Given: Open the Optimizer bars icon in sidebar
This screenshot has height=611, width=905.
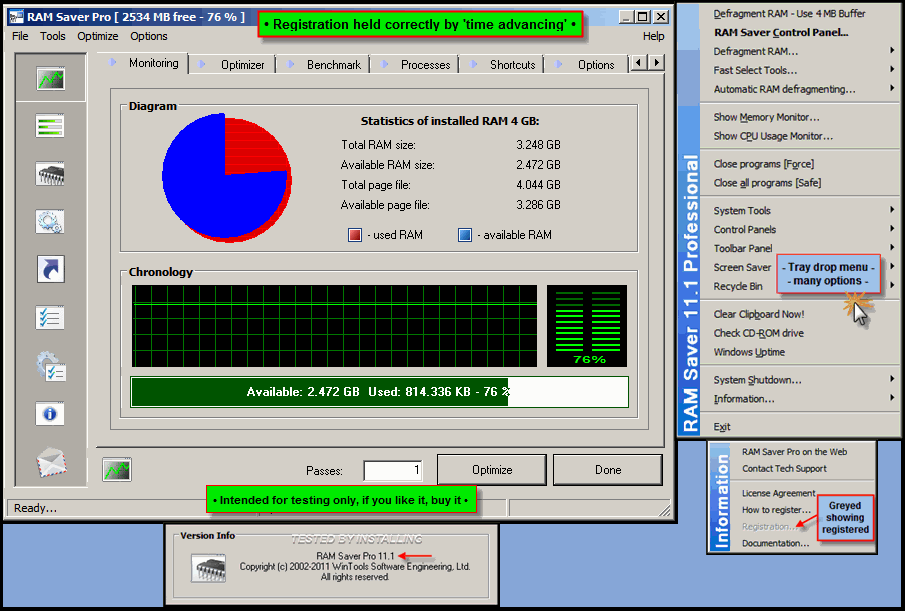Looking at the screenshot, I should pos(50,126).
